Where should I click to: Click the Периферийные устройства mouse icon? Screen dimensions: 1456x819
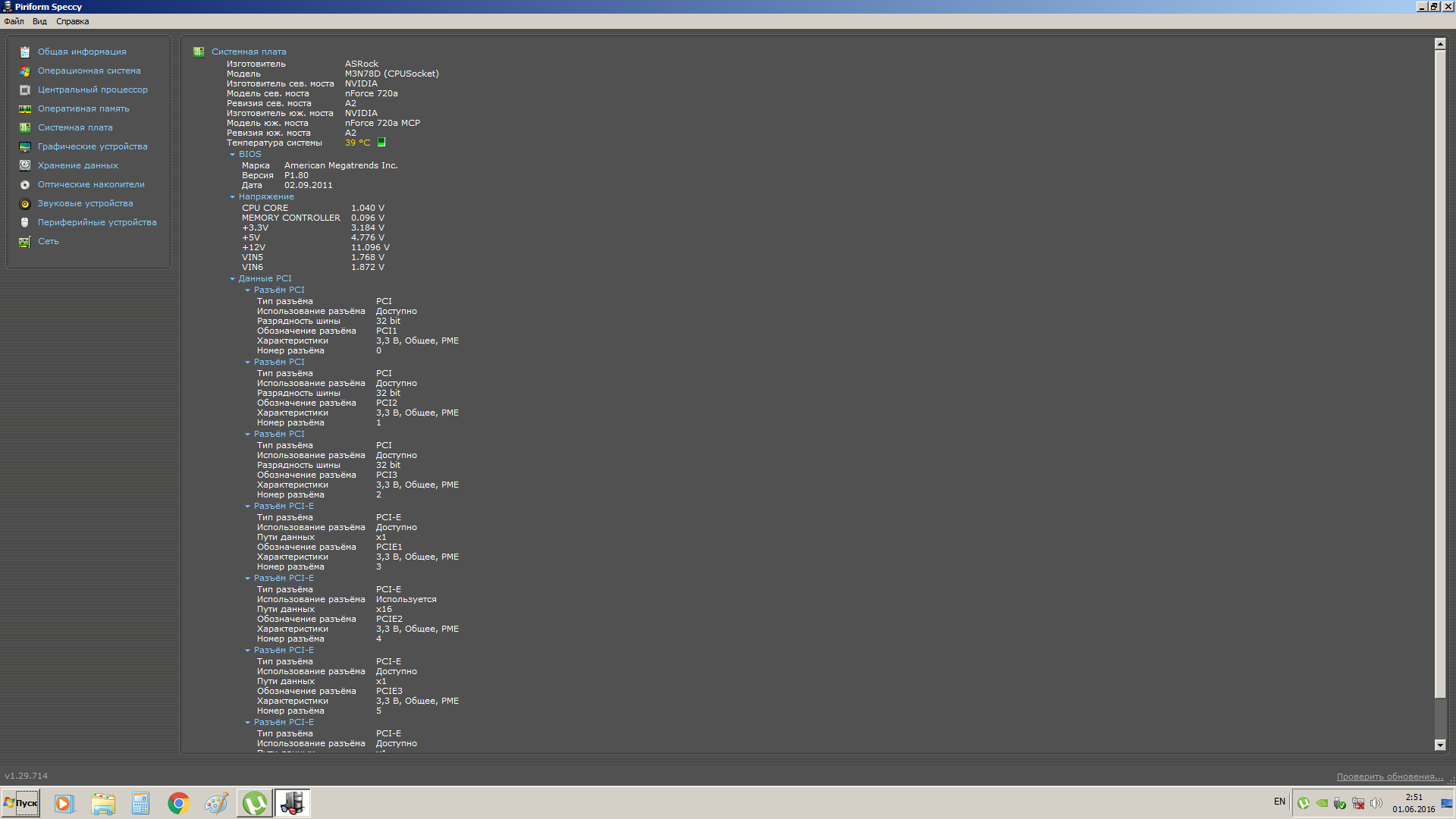click(x=25, y=222)
